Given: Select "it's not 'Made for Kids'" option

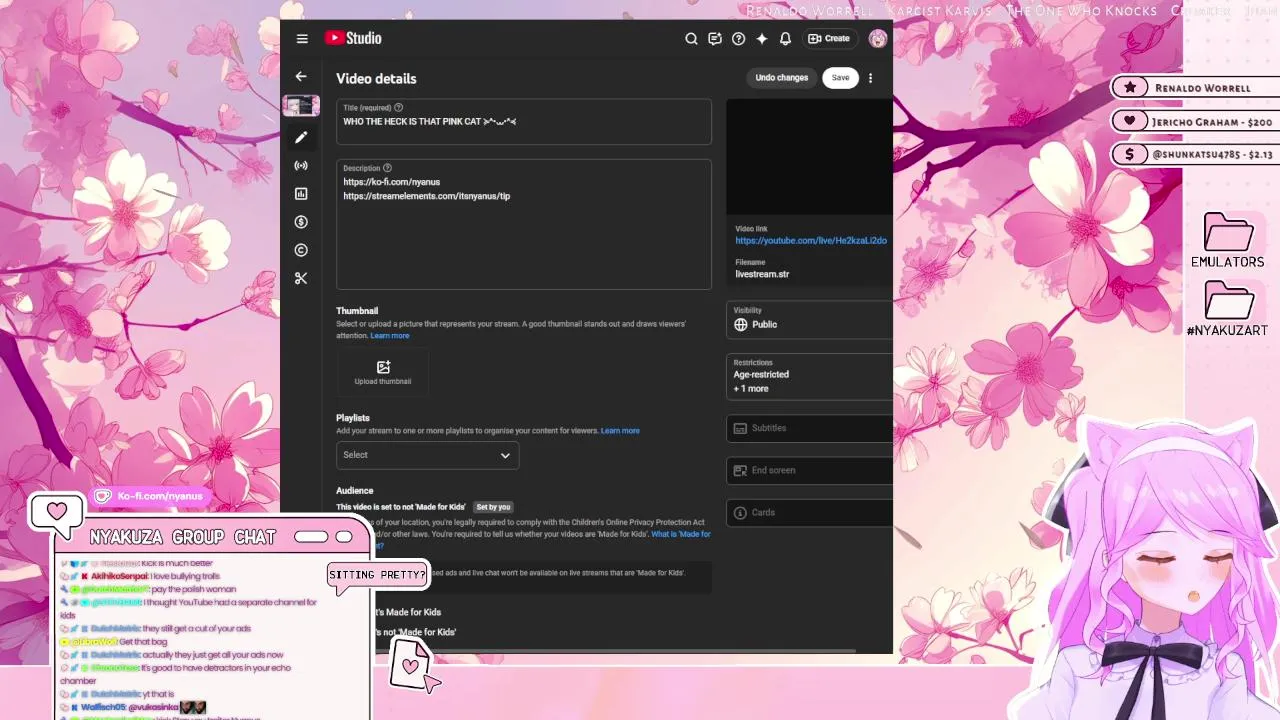Looking at the screenshot, I should (x=416, y=632).
